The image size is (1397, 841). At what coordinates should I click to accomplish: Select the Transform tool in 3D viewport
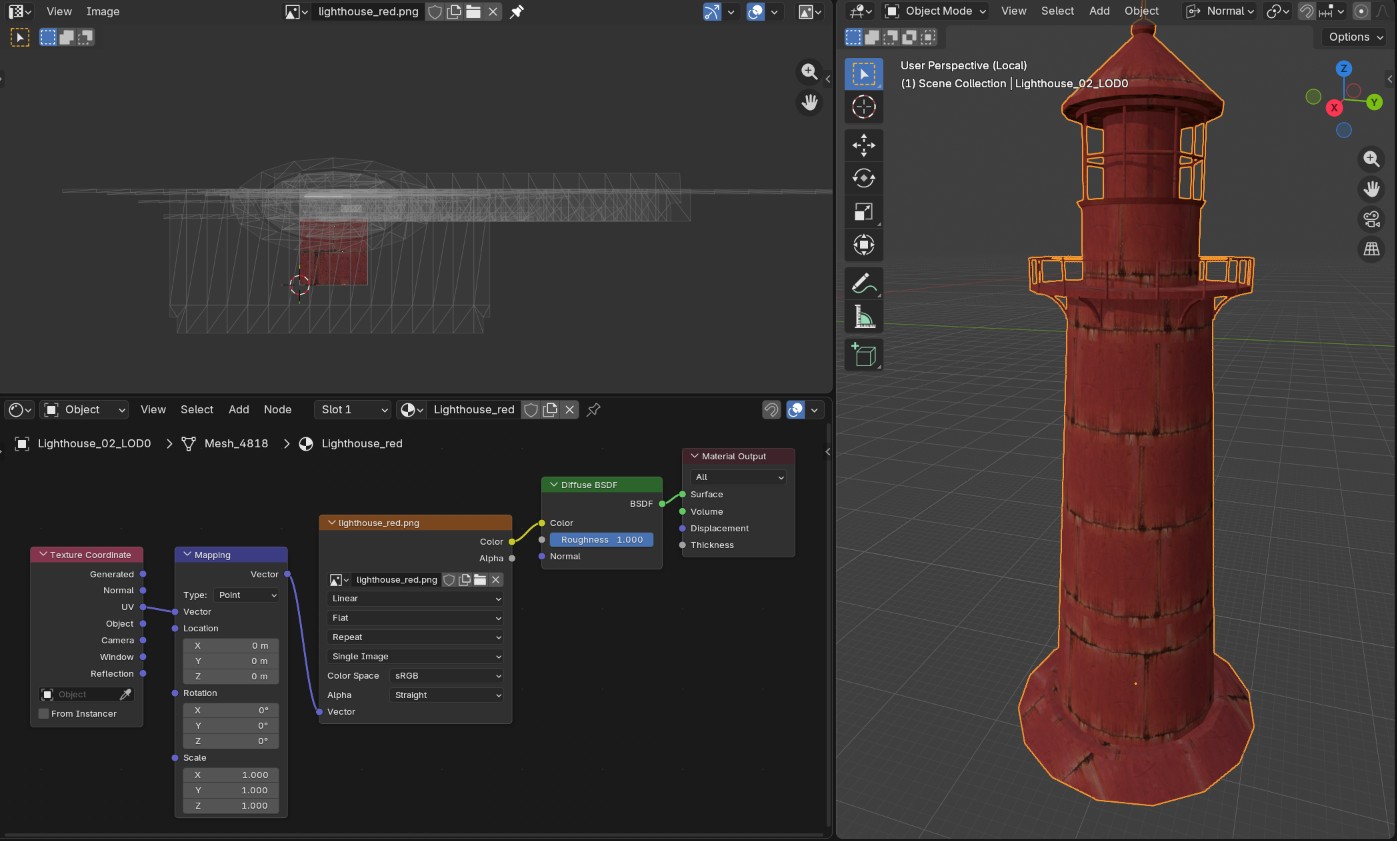[x=864, y=245]
